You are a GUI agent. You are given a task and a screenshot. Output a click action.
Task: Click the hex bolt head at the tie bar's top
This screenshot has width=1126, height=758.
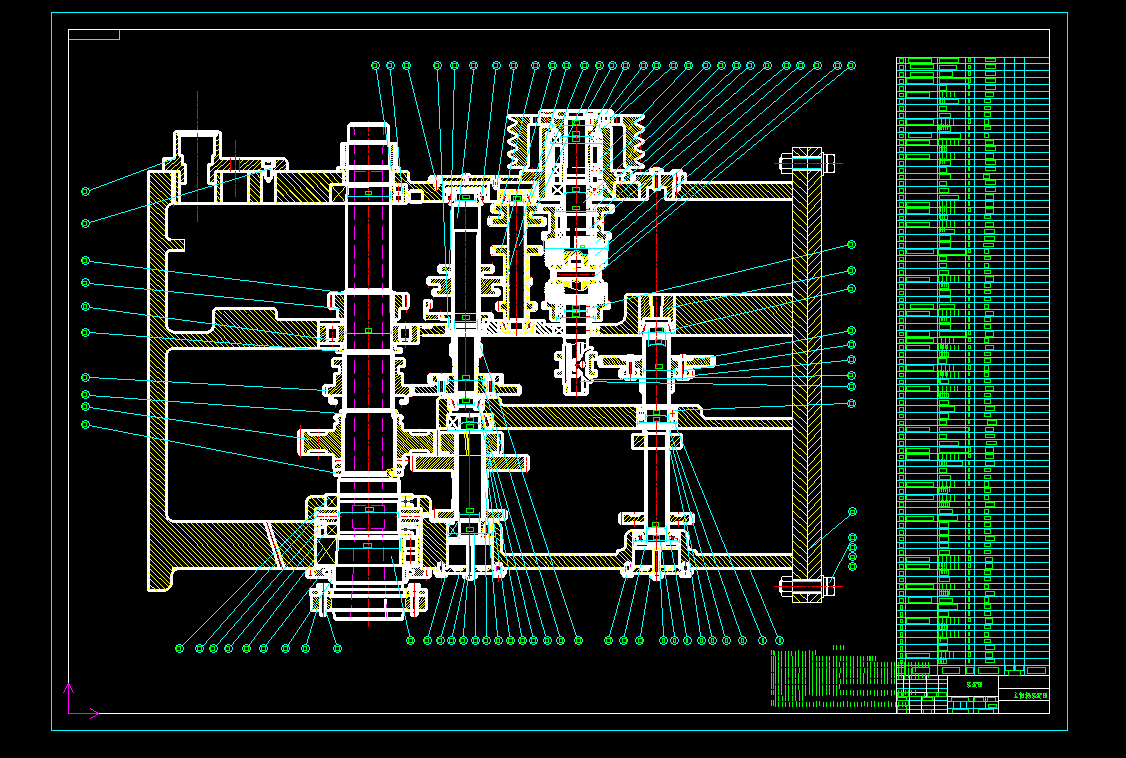click(828, 164)
